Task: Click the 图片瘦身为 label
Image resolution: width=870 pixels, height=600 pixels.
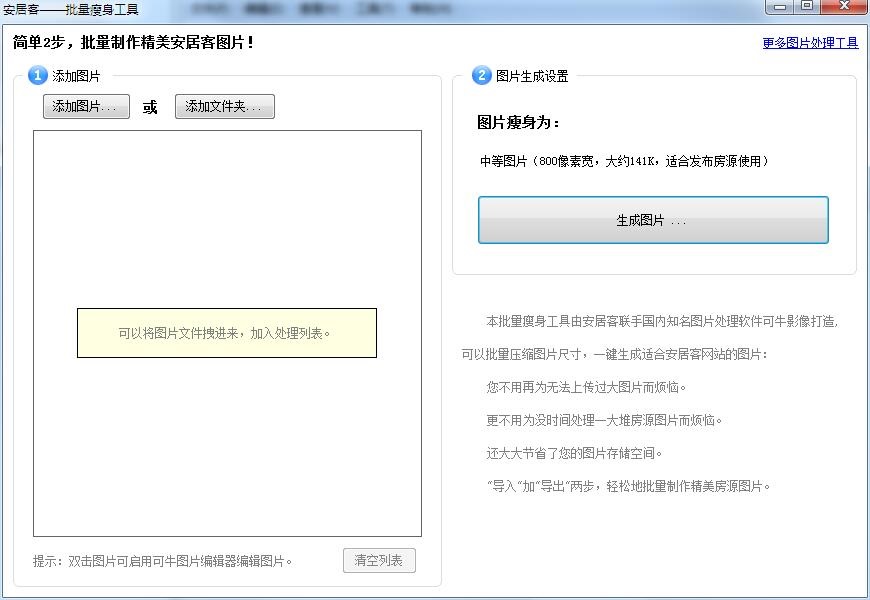Action: 519,123
